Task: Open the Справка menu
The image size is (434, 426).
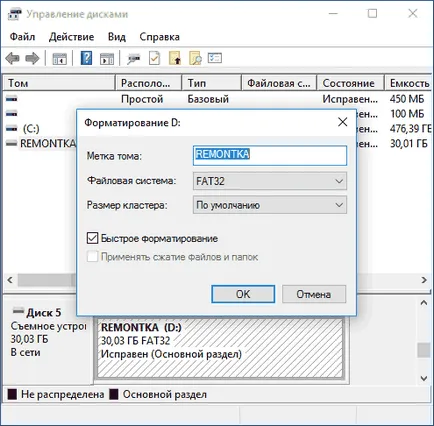Action: (x=159, y=37)
